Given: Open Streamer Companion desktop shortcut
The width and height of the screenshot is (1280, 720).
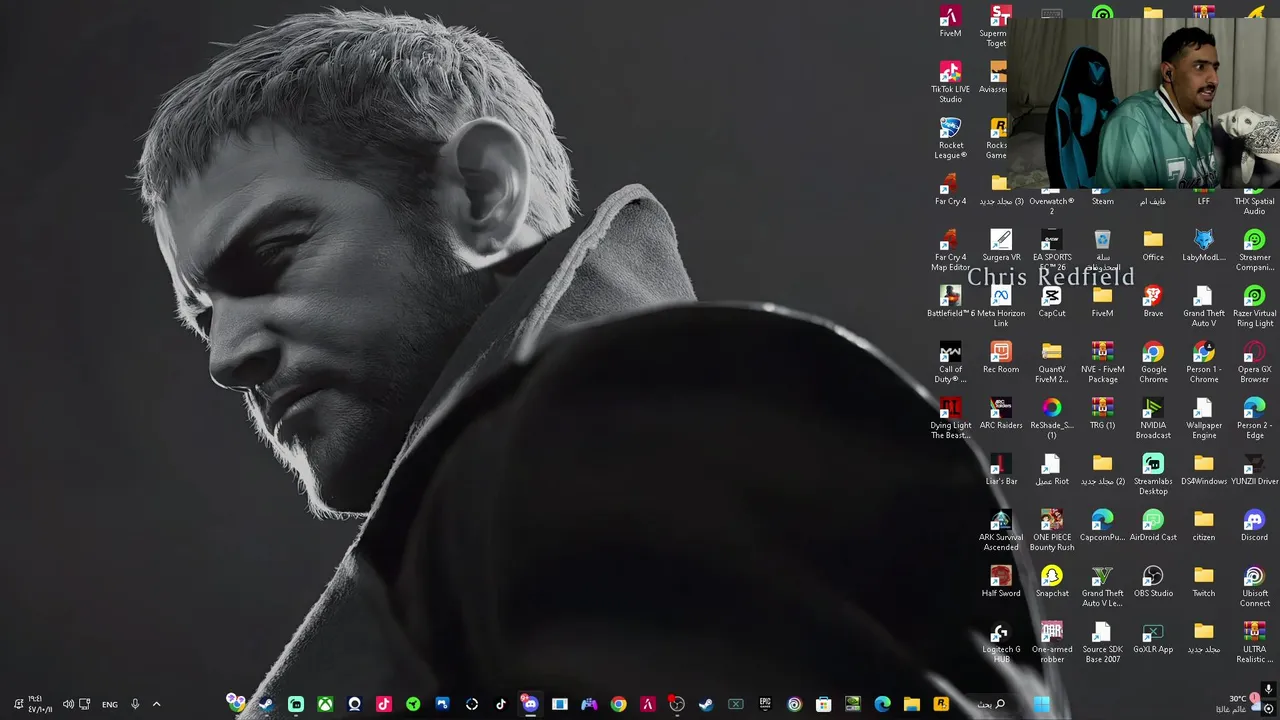Looking at the screenshot, I should 1254,250.
